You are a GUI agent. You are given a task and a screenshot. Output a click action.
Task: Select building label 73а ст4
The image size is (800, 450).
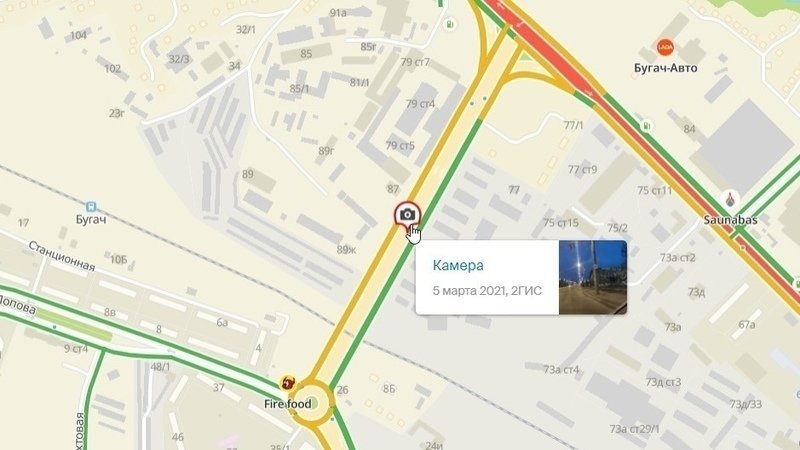click(561, 370)
